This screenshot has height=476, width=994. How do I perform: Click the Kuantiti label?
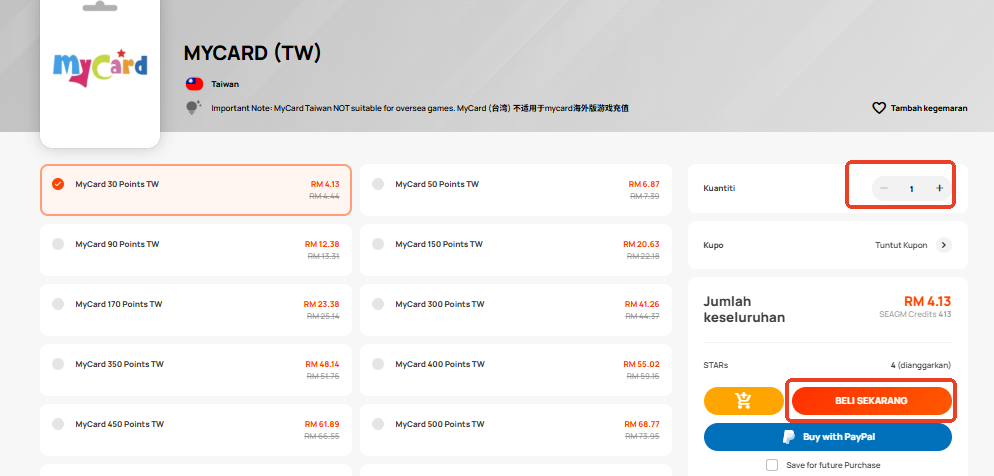click(x=720, y=188)
